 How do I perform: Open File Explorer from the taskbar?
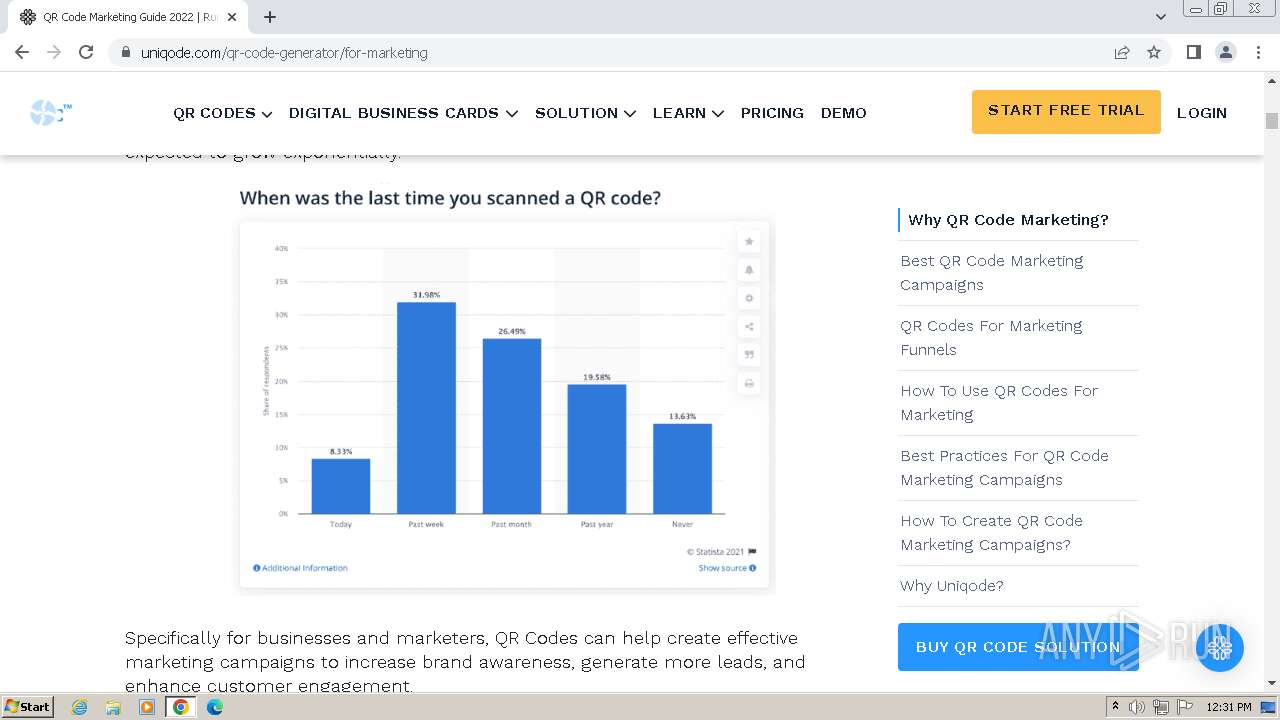[113, 707]
